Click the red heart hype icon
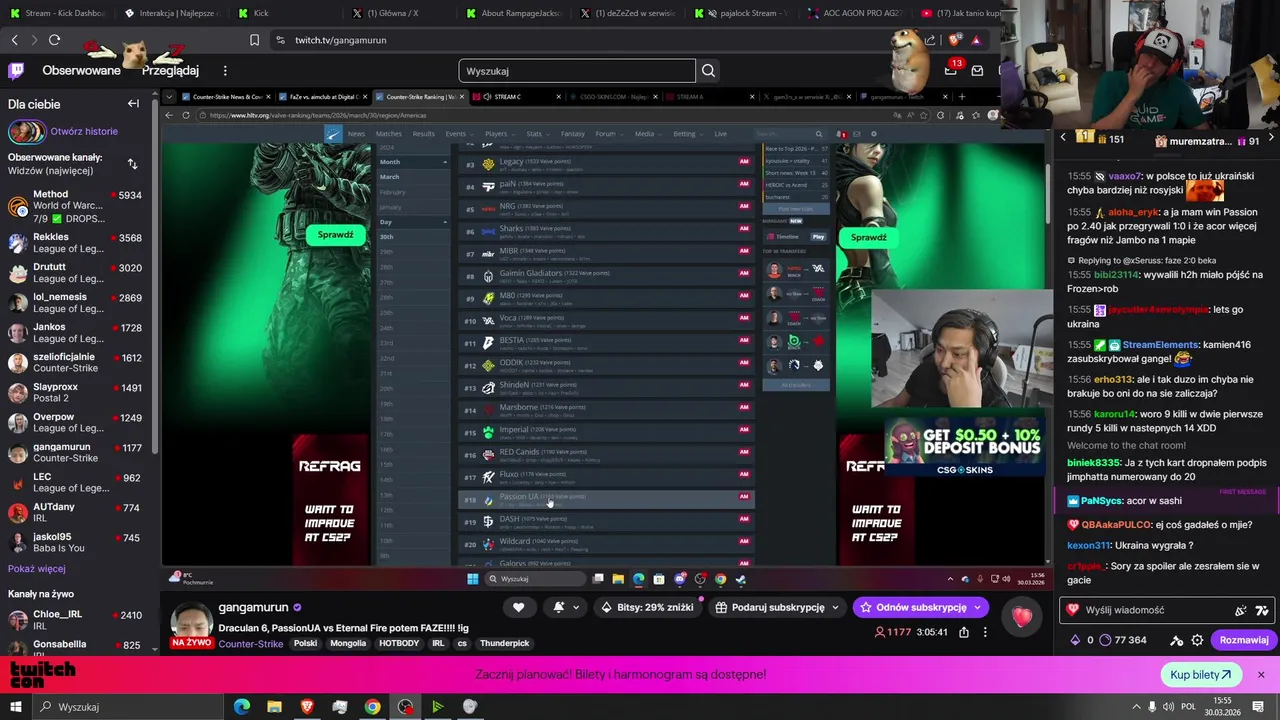 tap(1021, 617)
